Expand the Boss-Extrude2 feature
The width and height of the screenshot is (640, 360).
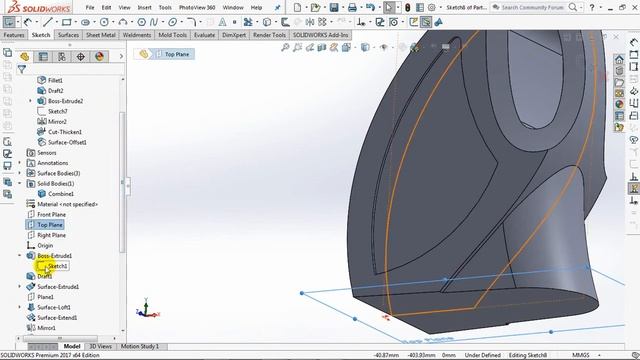click(x=30, y=101)
